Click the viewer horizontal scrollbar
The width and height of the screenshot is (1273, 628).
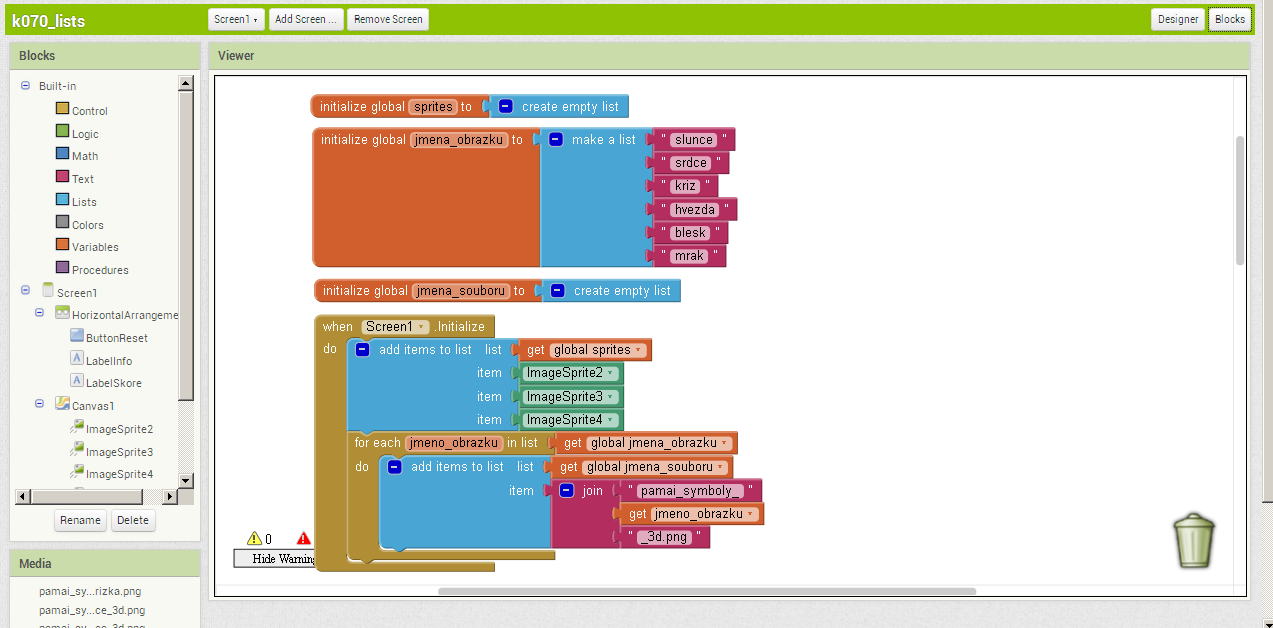click(707, 591)
